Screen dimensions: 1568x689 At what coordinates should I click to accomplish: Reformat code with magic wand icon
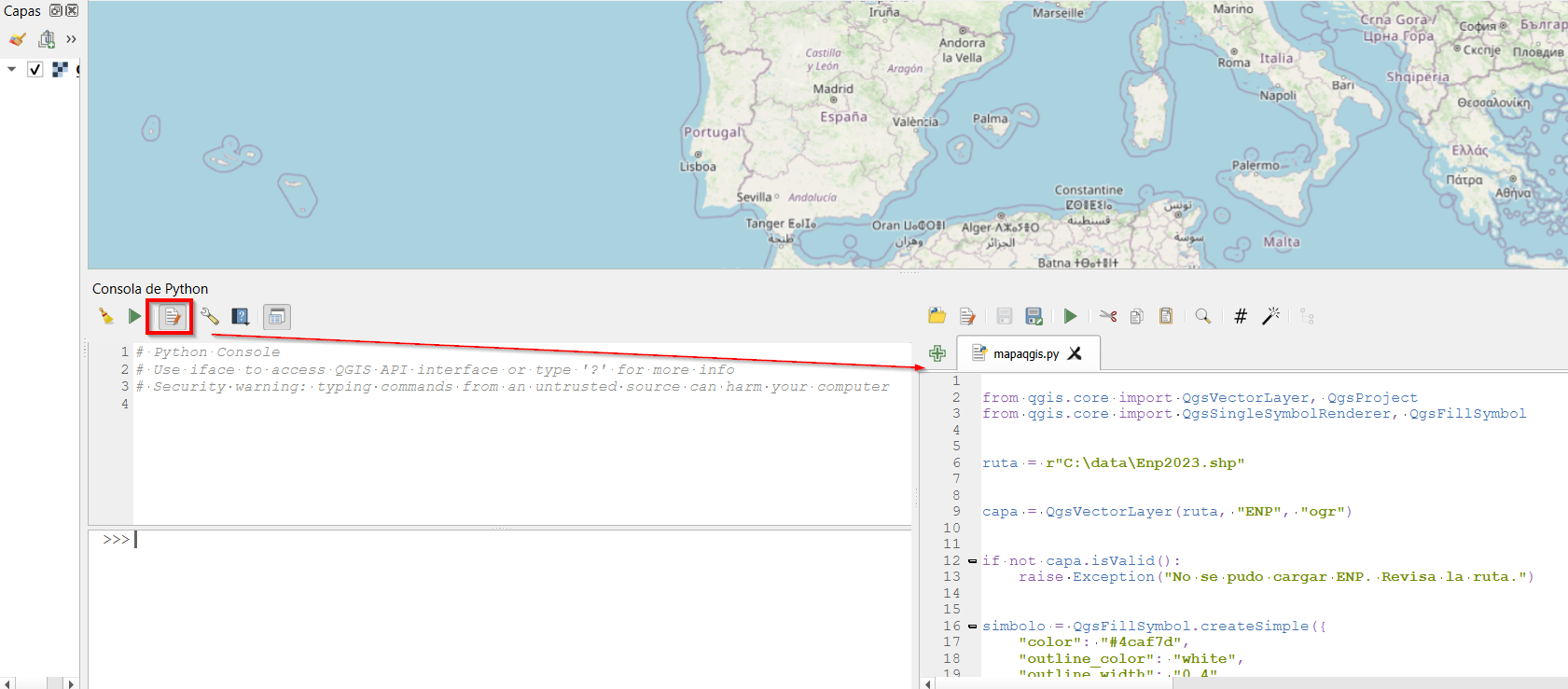tap(1270, 316)
